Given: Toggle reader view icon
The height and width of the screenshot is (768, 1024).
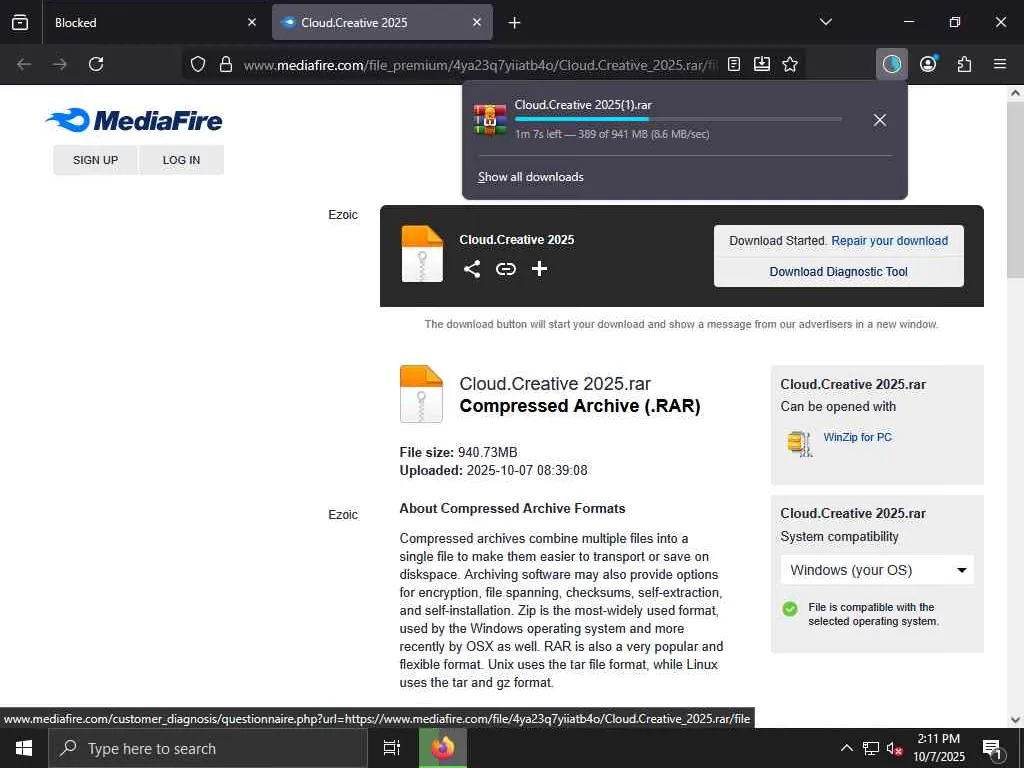Looking at the screenshot, I should pos(734,64).
